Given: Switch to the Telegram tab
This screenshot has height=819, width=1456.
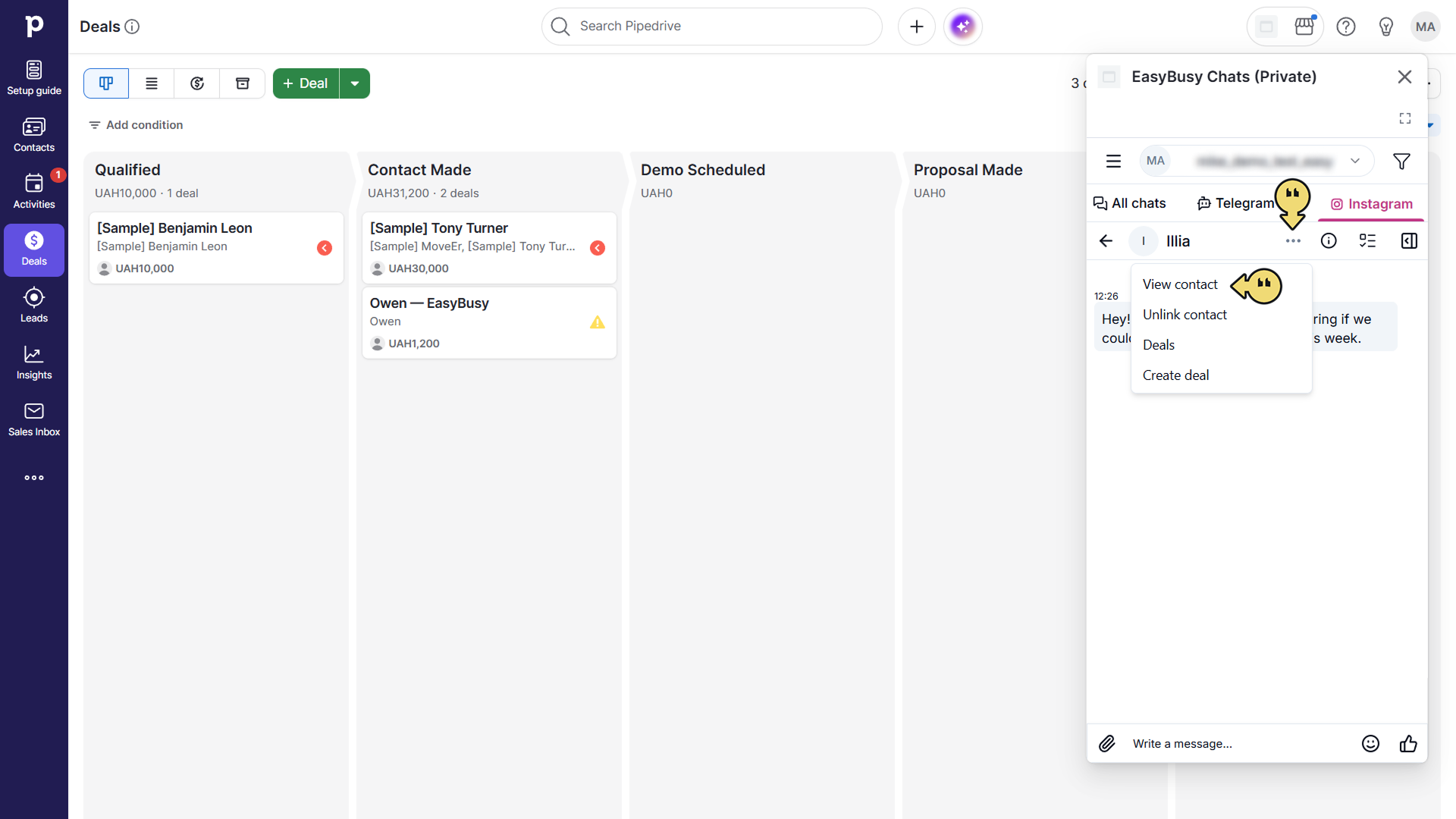Looking at the screenshot, I should tap(1236, 203).
